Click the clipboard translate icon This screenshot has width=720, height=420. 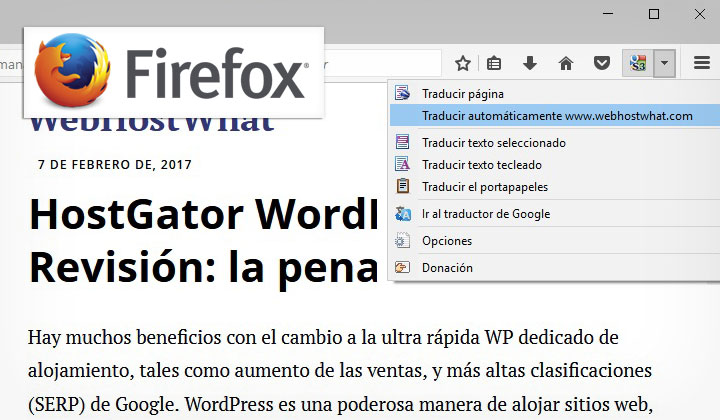tap(402, 185)
